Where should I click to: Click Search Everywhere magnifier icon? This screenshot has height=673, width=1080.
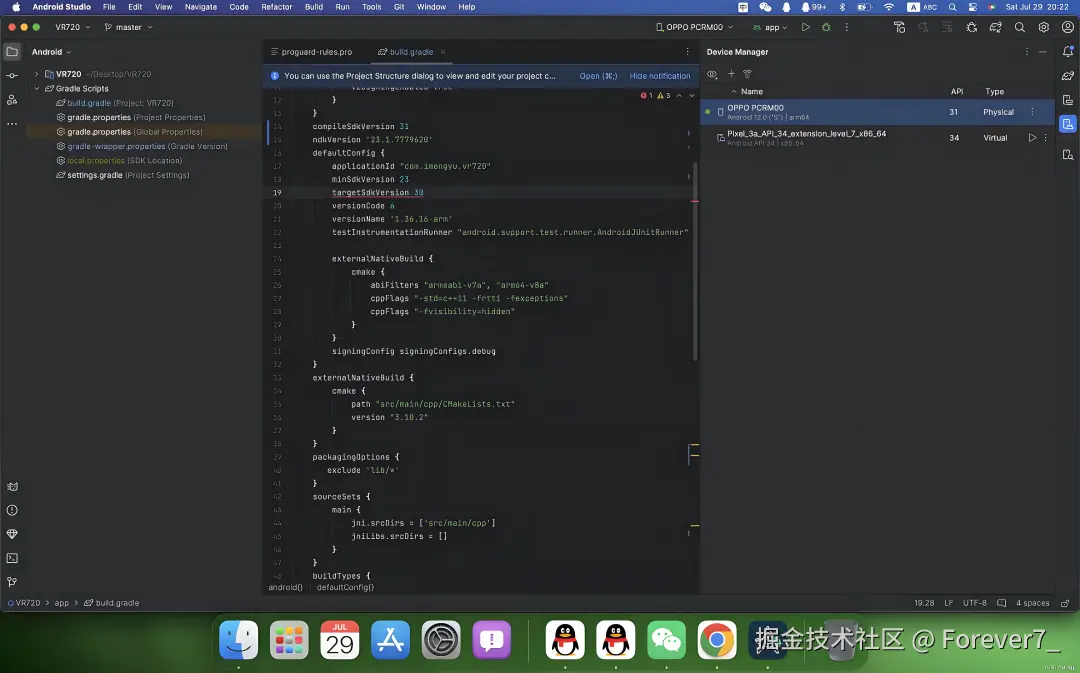point(1019,28)
